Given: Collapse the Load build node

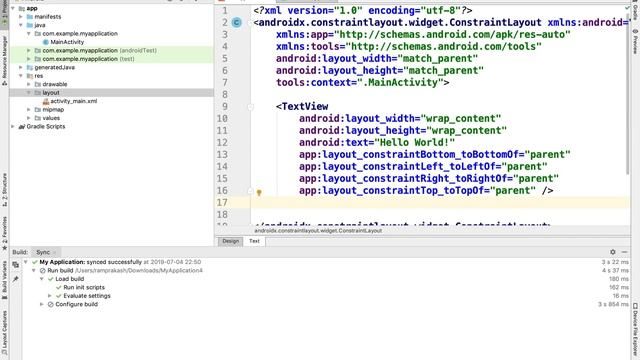Looking at the screenshot, I should (42, 279).
